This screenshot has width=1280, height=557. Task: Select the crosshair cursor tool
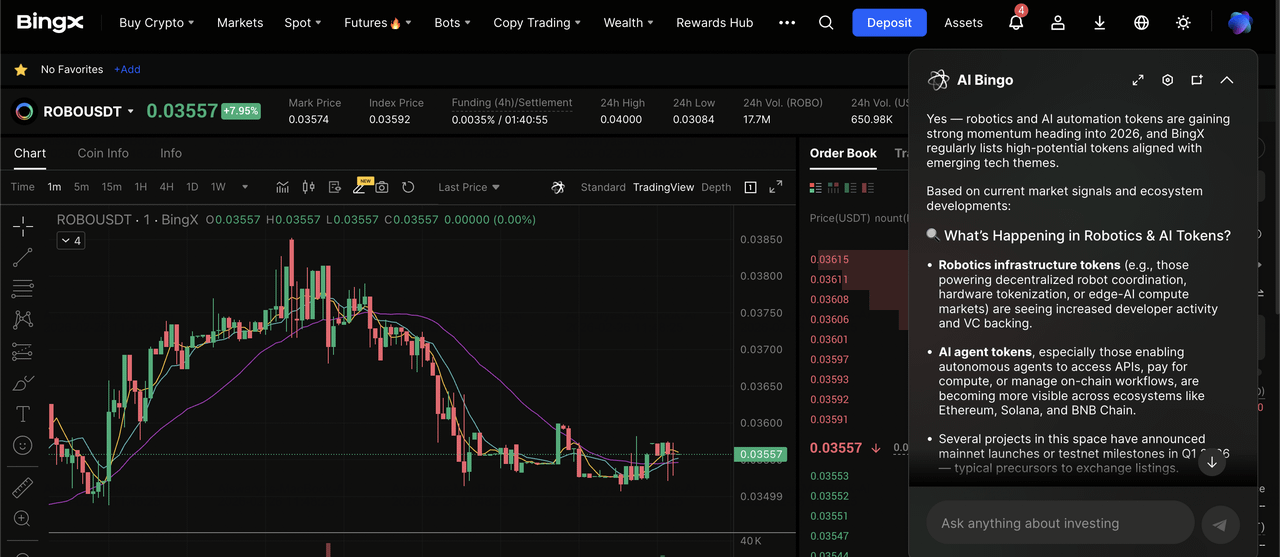click(x=22, y=225)
